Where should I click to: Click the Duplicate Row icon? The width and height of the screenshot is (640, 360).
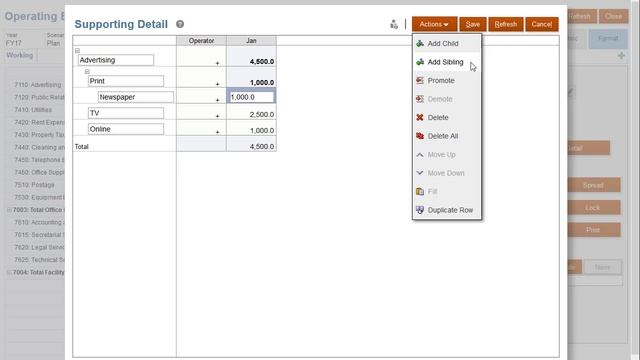tap(420, 210)
